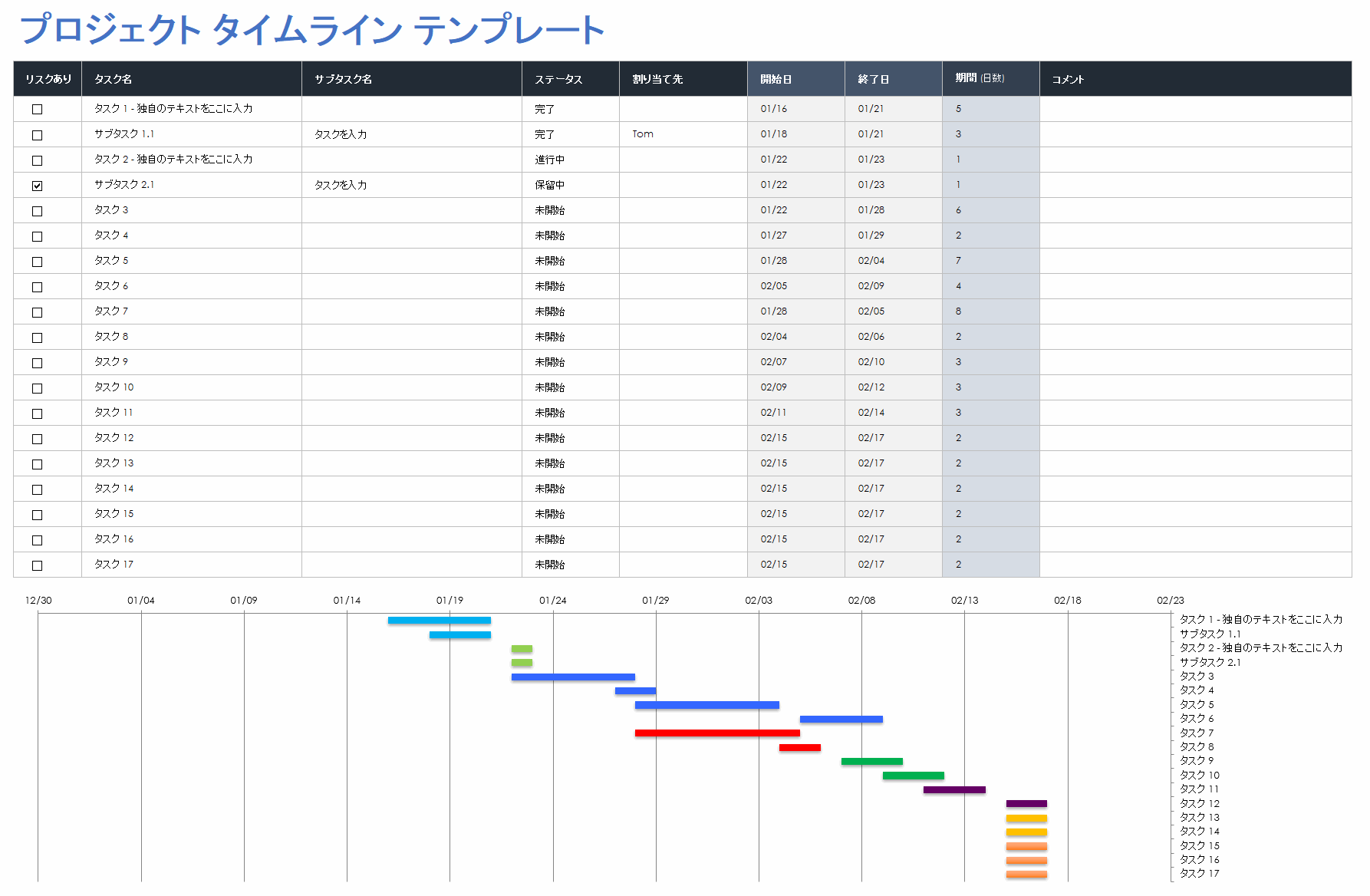The height and width of the screenshot is (896, 1370).
Task: Click the purple タスク 12 Gantt bar
Action: (x=1026, y=804)
